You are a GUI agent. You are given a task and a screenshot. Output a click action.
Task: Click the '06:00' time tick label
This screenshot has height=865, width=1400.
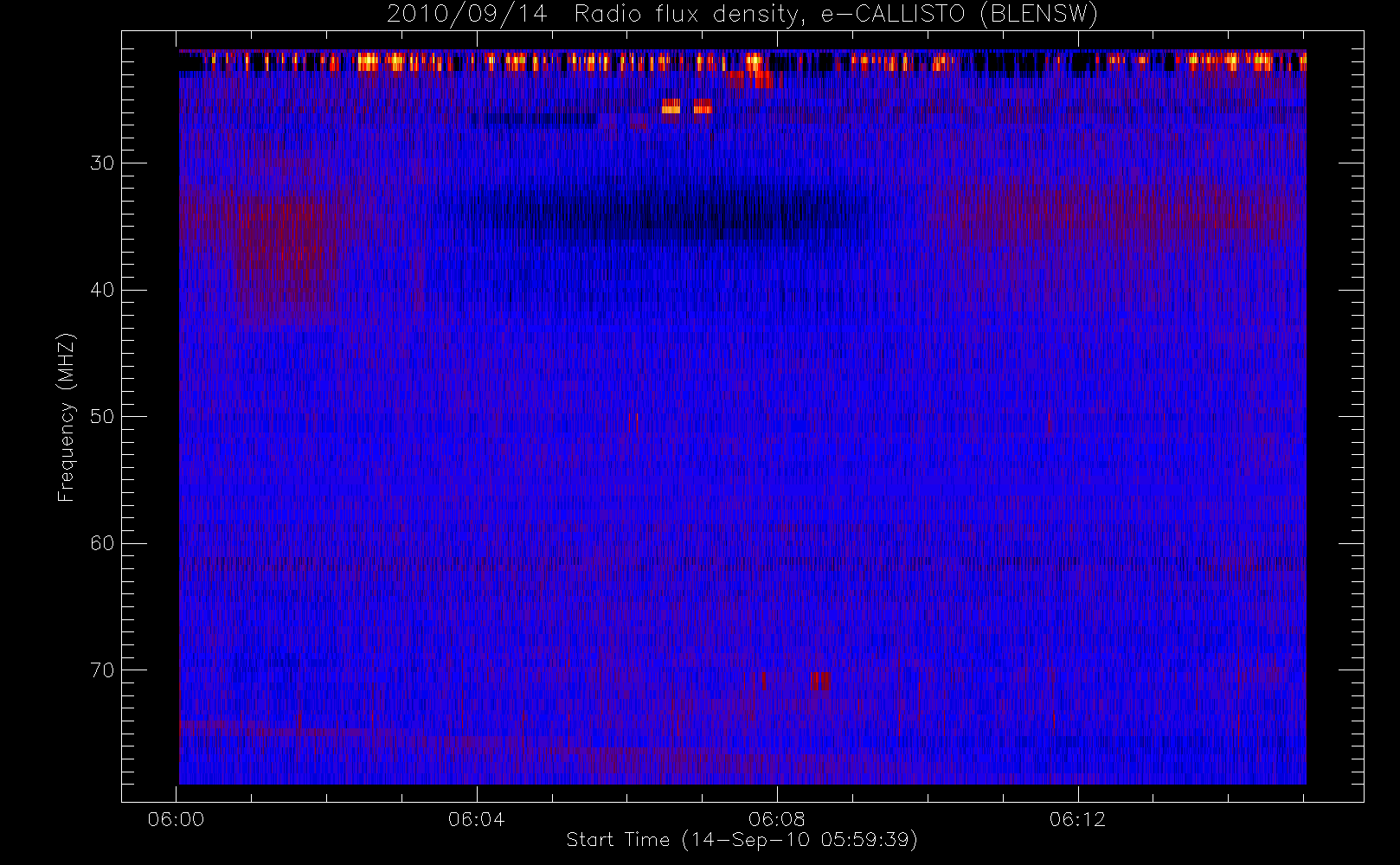click(x=176, y=819)
